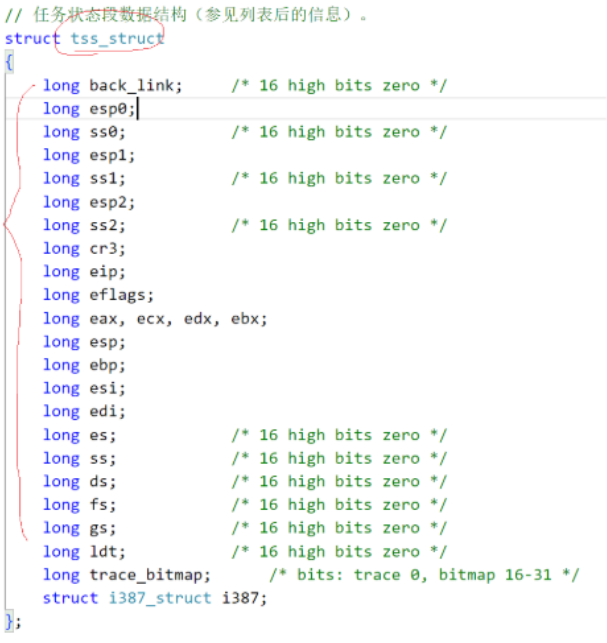Screen dimensions: 607x643
Task: Click the ebx variable in register line
Action: 245,318
